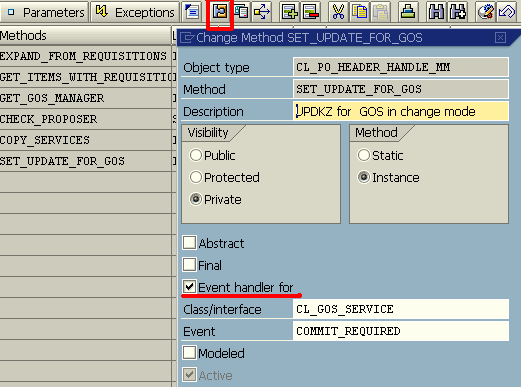Click the Class/interface field CL_GOS_SERVICE
The height and width of the screenshot is (387, 521).
(401, 309)
